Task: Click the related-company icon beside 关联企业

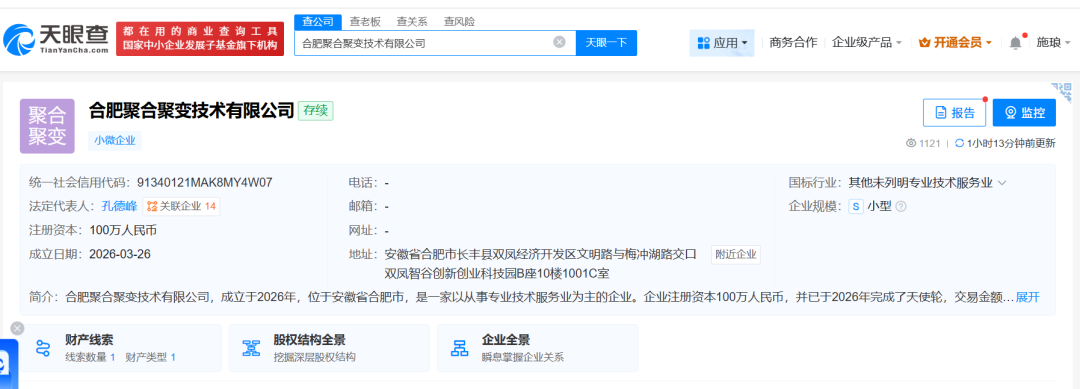Action: point(151,206)
